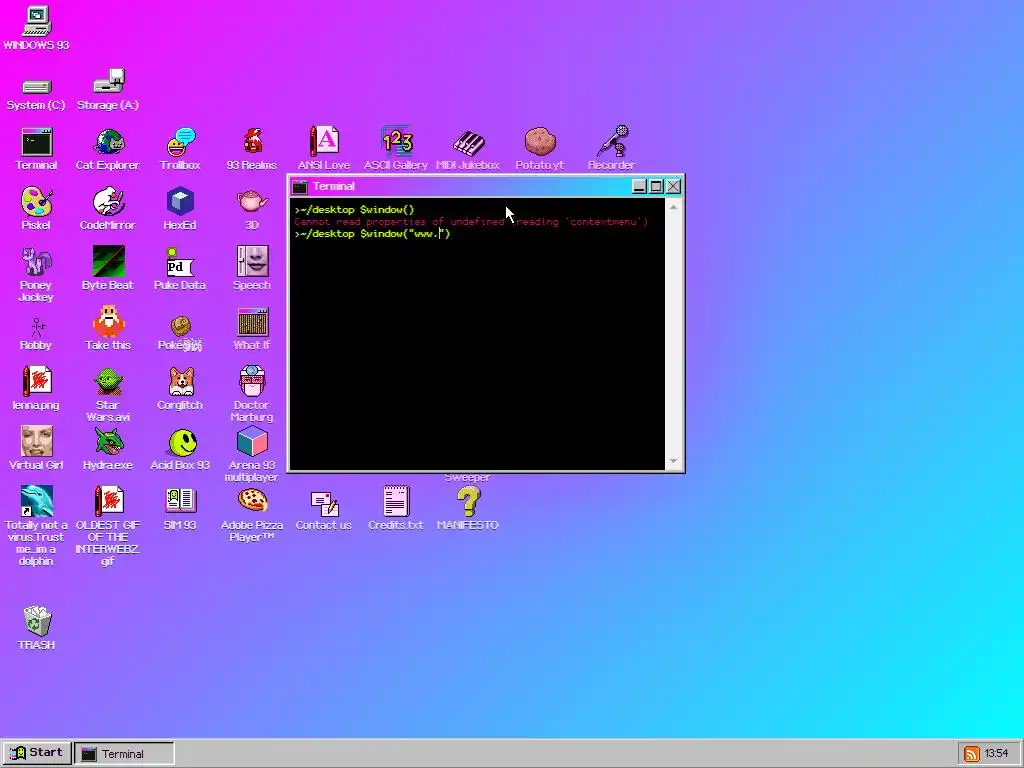
Task: Minimize the Terminal window
Action: point(639,187)
